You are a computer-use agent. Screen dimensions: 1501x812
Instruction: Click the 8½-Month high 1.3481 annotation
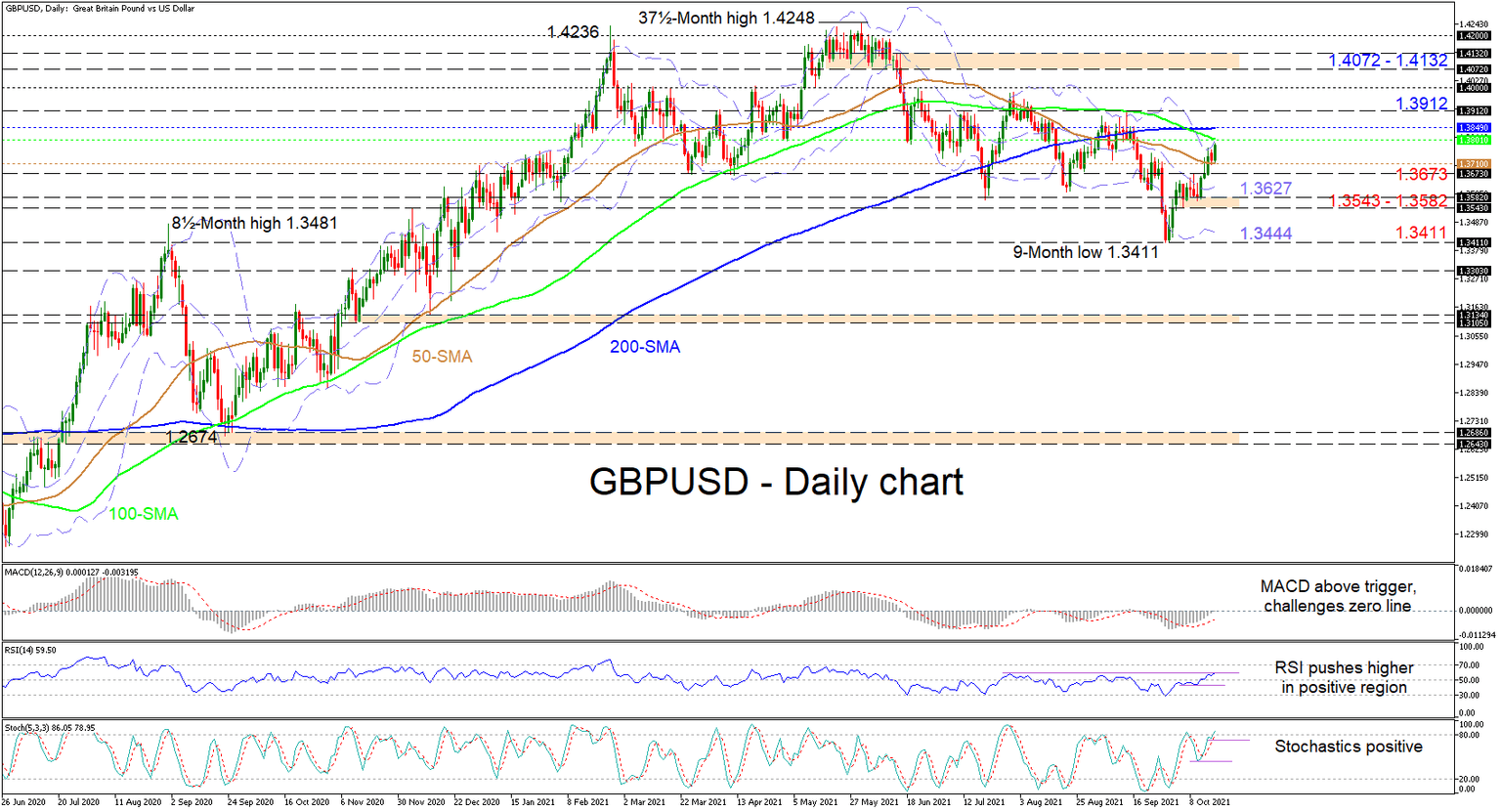pyautogui.click(x=254, y=224)
